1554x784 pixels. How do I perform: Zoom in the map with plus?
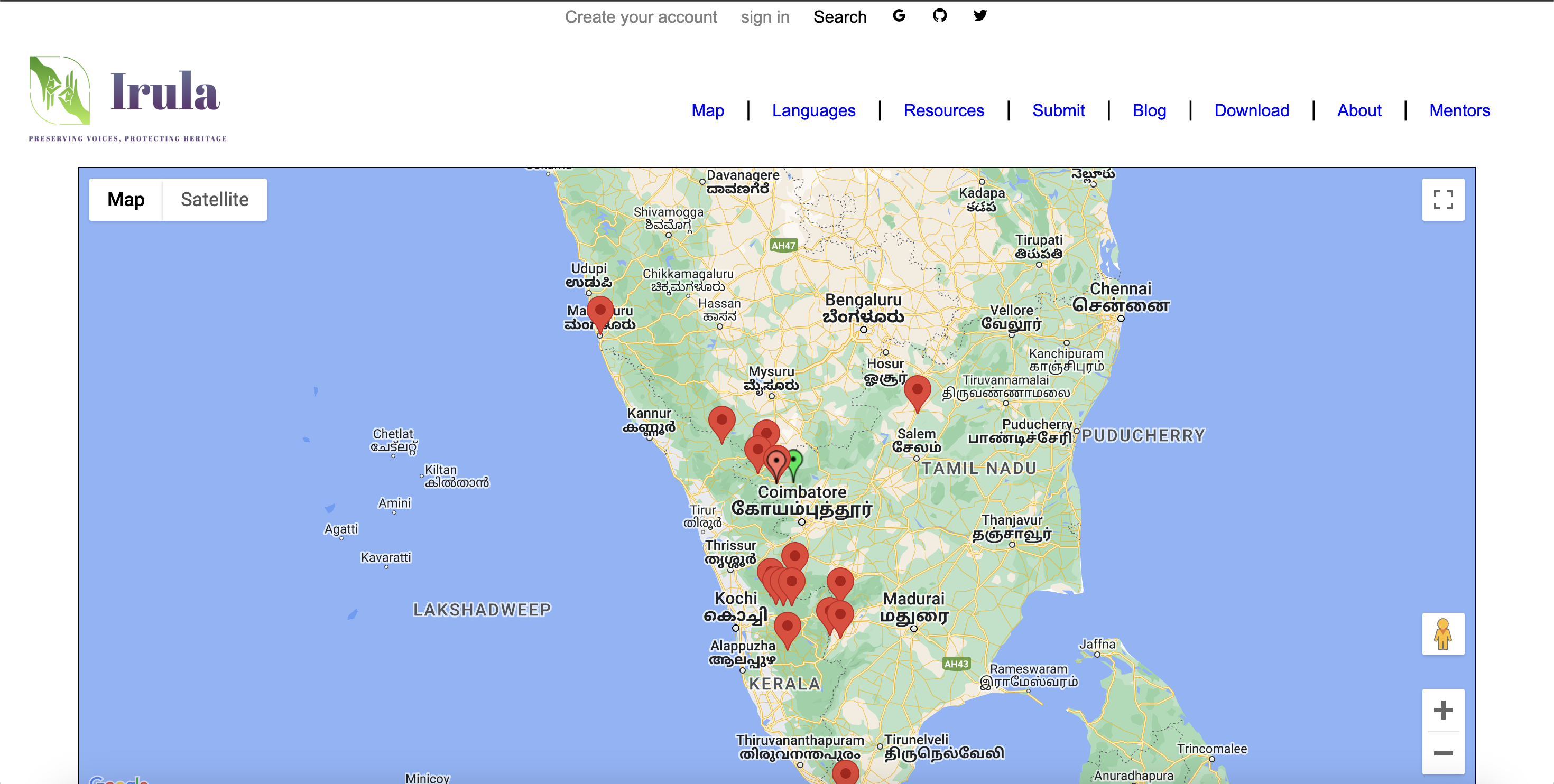[x=1442, y=710]
